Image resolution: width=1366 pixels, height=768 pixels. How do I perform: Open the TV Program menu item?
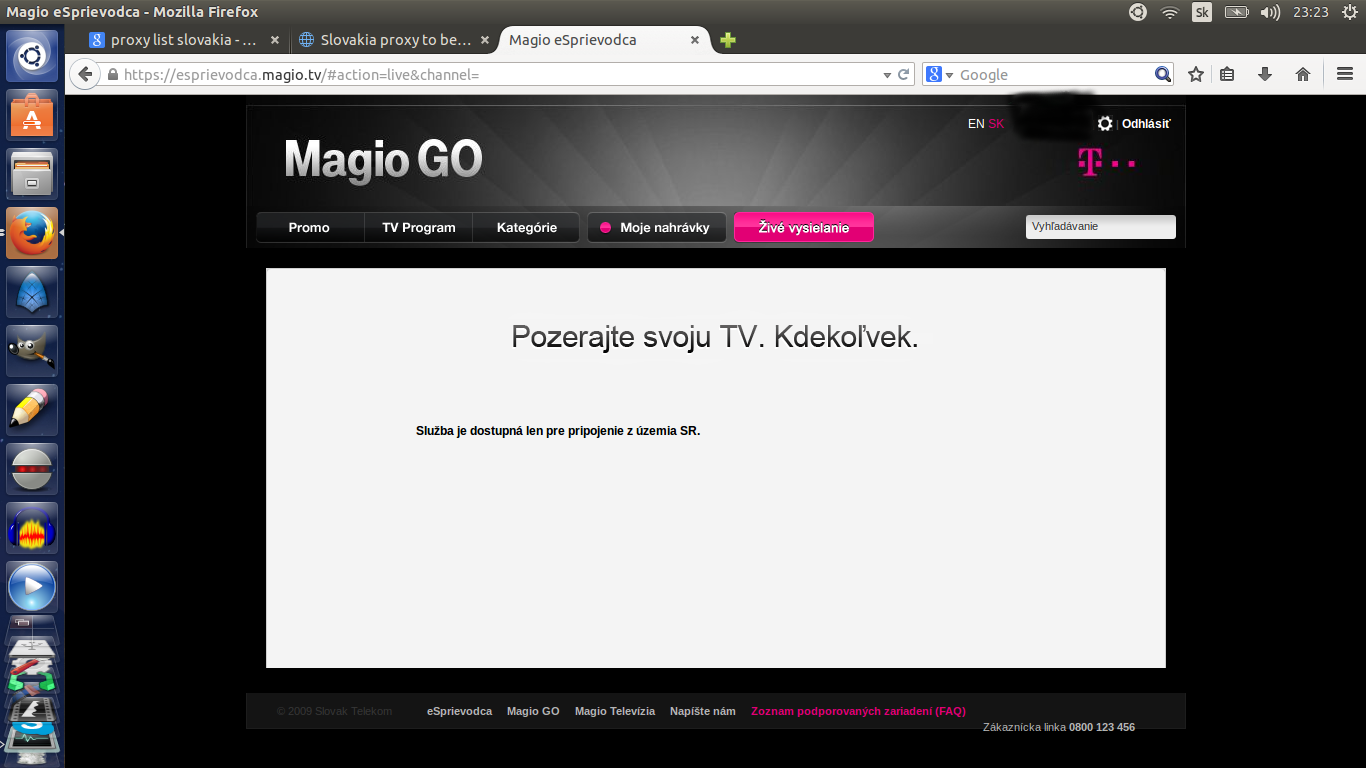click(x=418, y=227)
